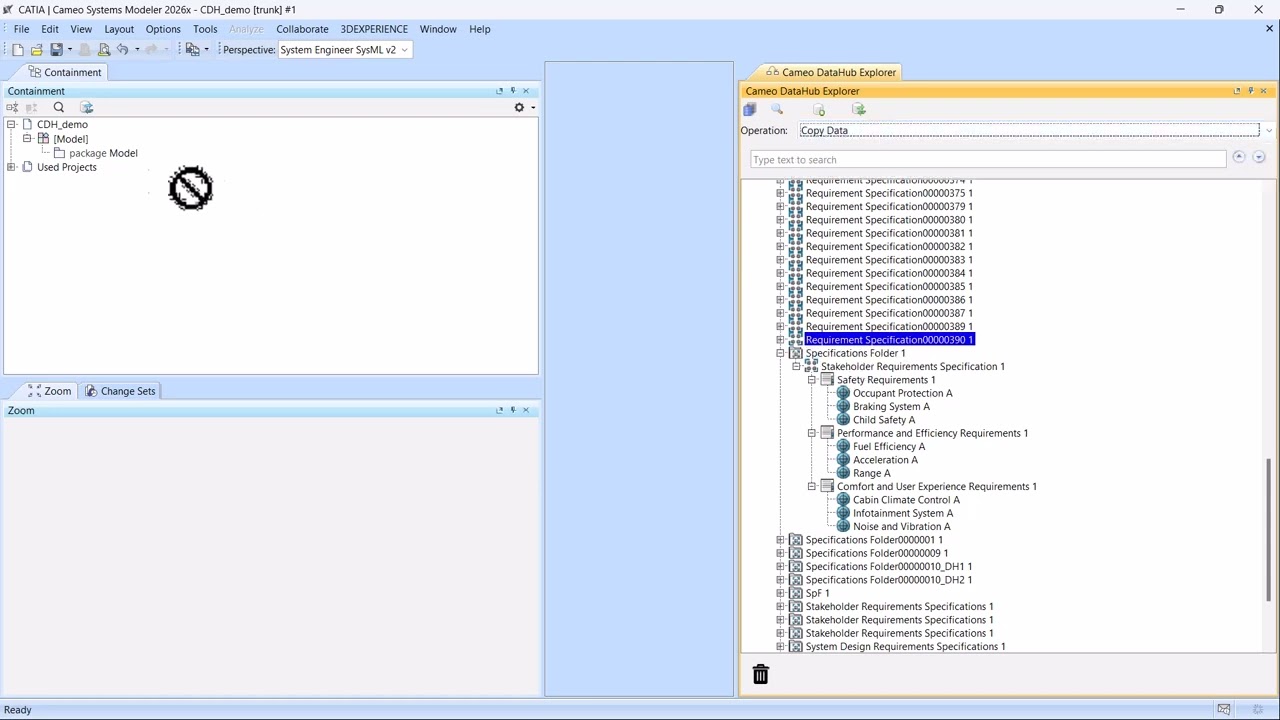Viewport: 1280px width, 720px height.
Task: Expand the Used Projects node
Action: coord(11,167)
